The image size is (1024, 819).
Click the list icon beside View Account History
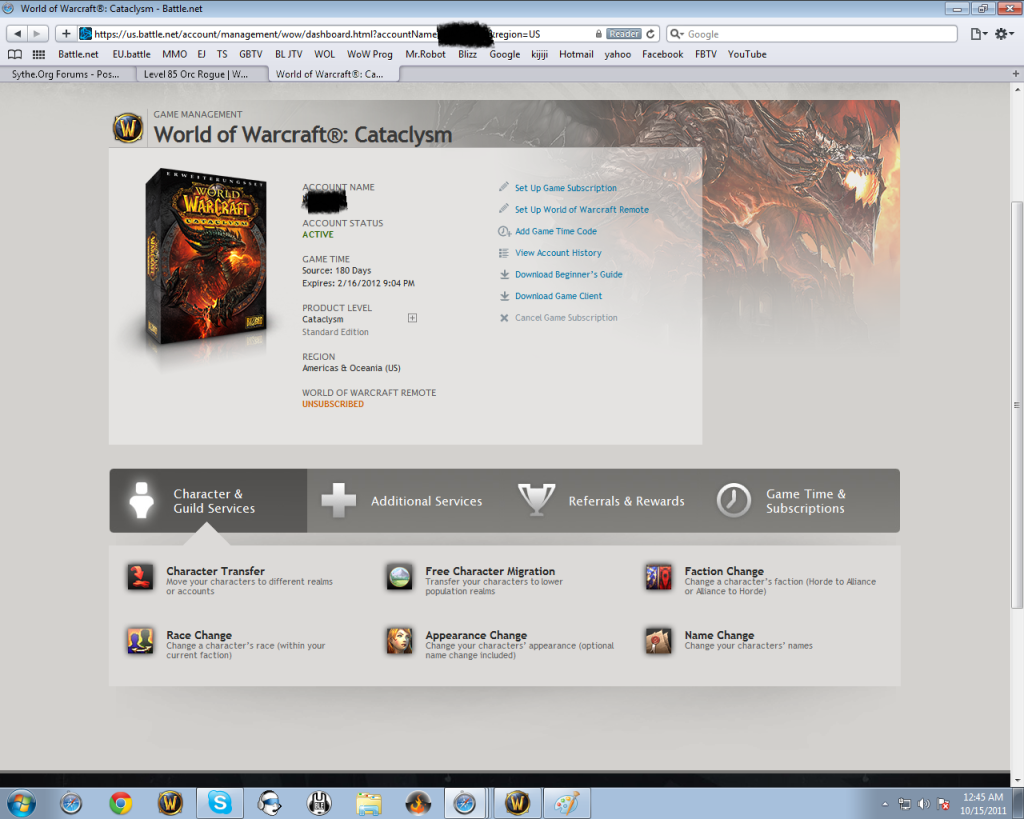(504, 253)
